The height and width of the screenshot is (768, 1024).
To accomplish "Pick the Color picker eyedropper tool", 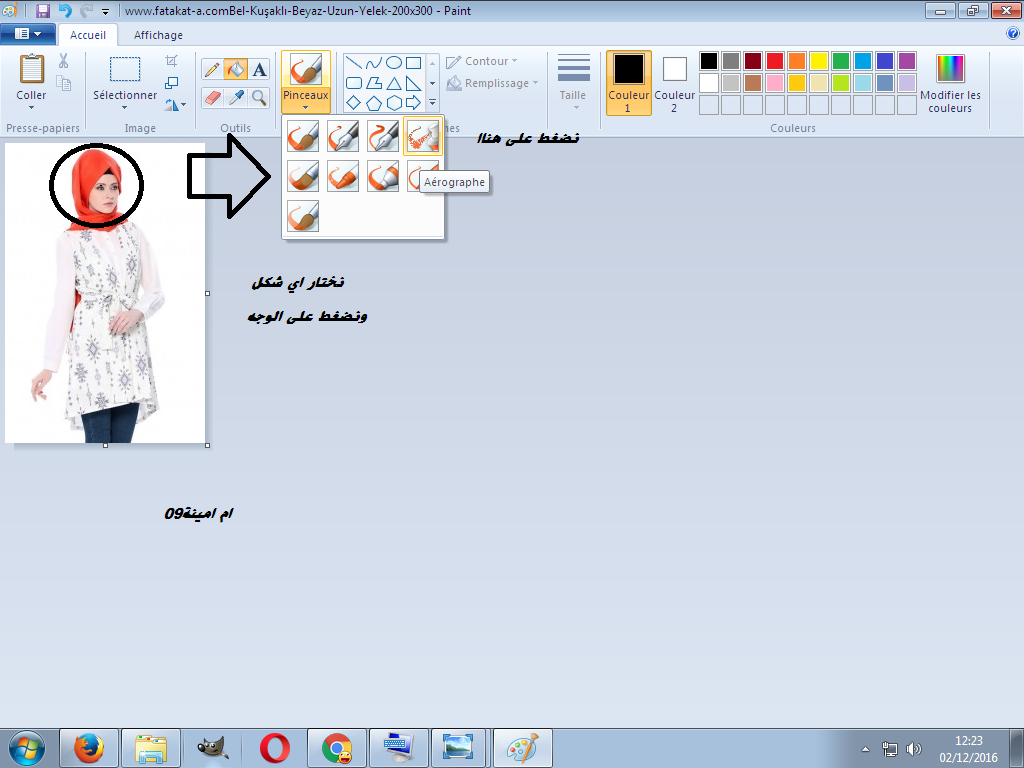I will tap(236, 97).
